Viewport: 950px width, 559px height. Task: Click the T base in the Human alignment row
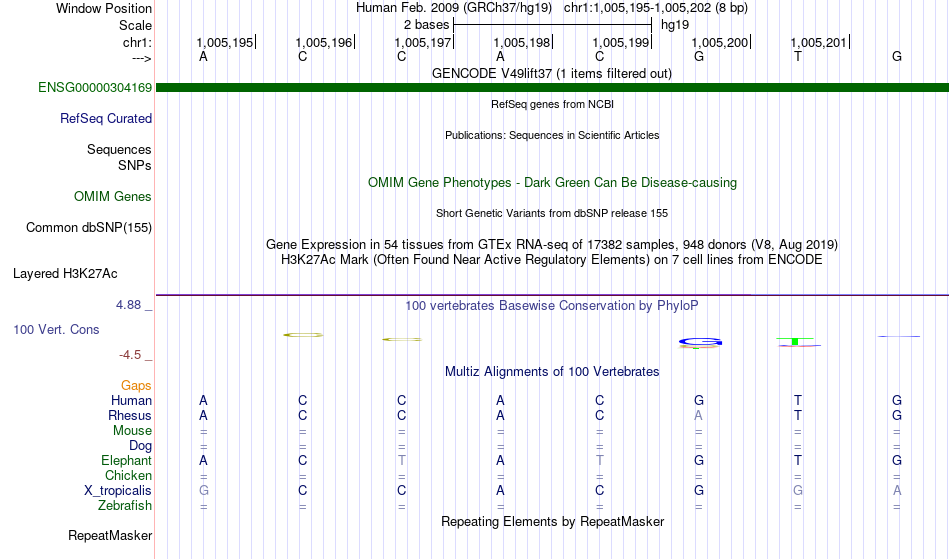(x=798, y=401)
